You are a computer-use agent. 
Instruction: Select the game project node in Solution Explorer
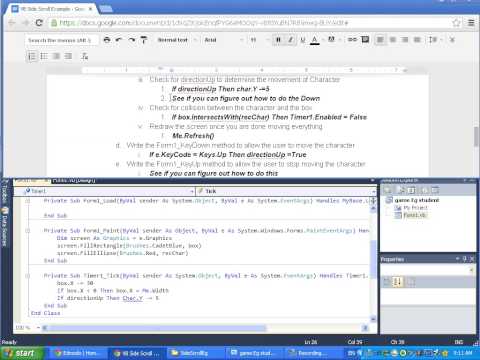point(413,200)
